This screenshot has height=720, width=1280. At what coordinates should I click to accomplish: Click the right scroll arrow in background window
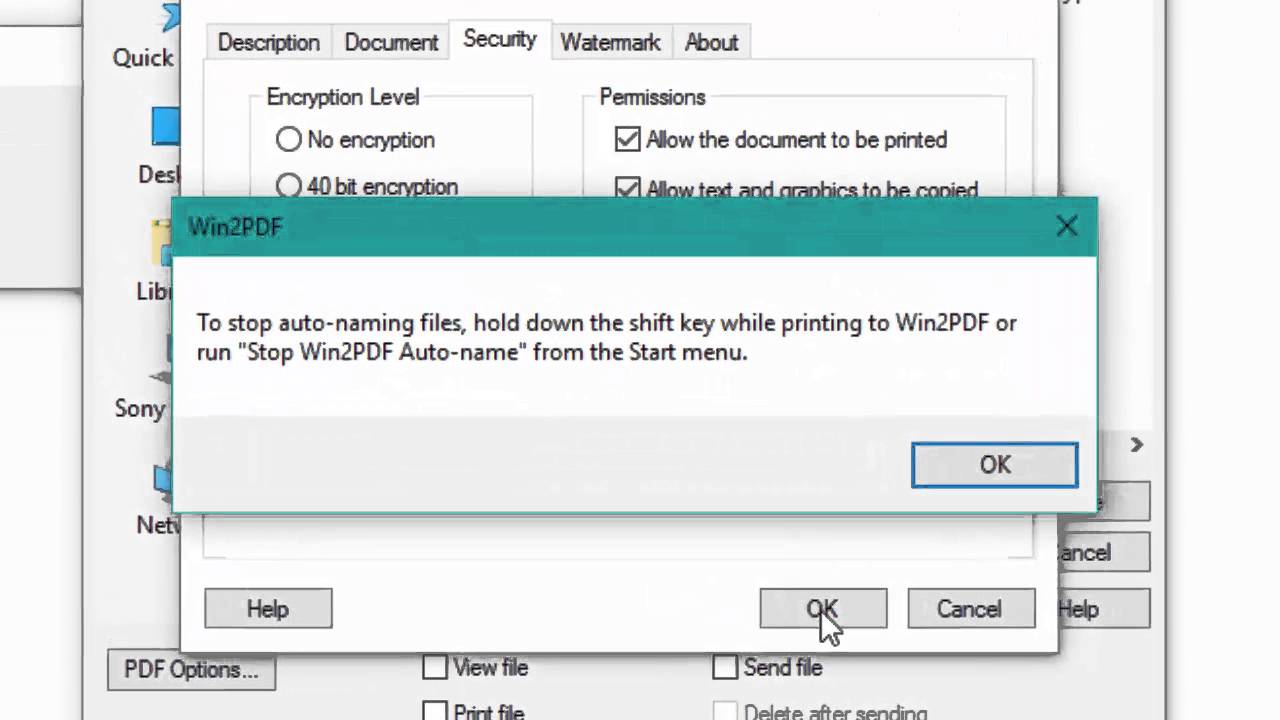1136,445
